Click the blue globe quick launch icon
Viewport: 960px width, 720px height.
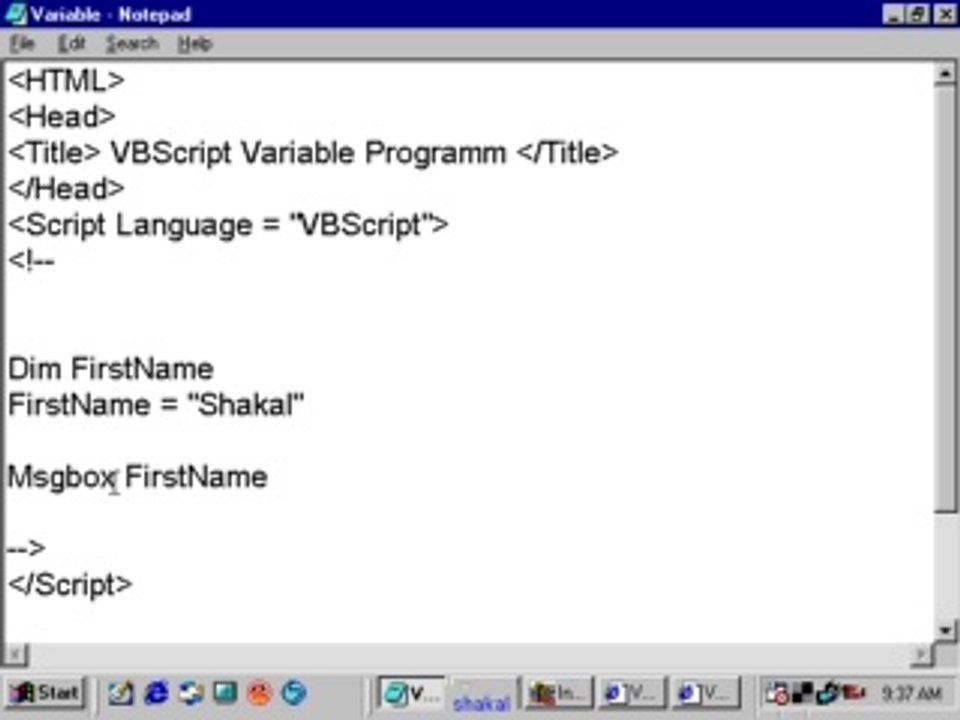[294, 693]
